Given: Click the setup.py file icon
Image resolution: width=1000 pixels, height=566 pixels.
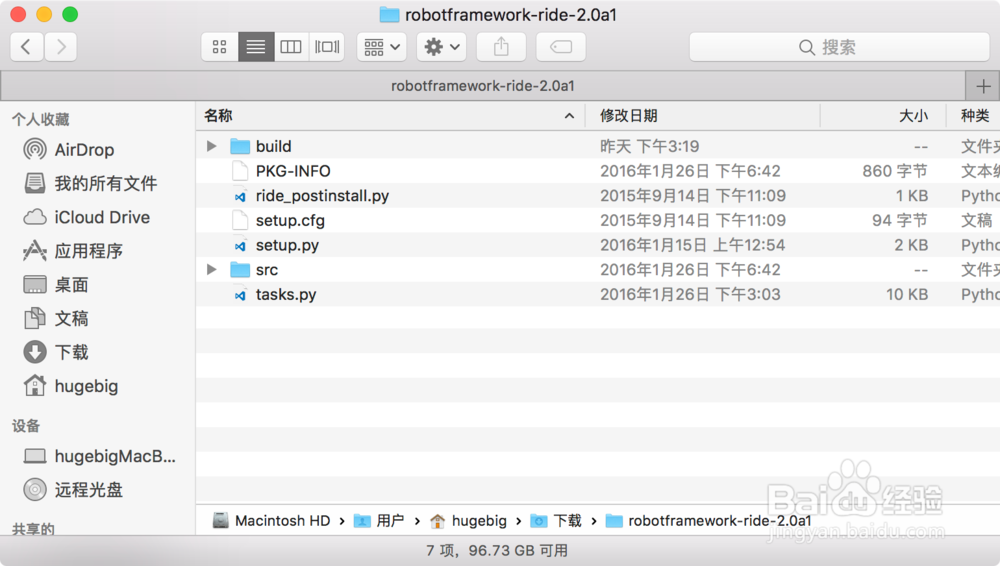Looking at the screenshot, I should point(240,246).
